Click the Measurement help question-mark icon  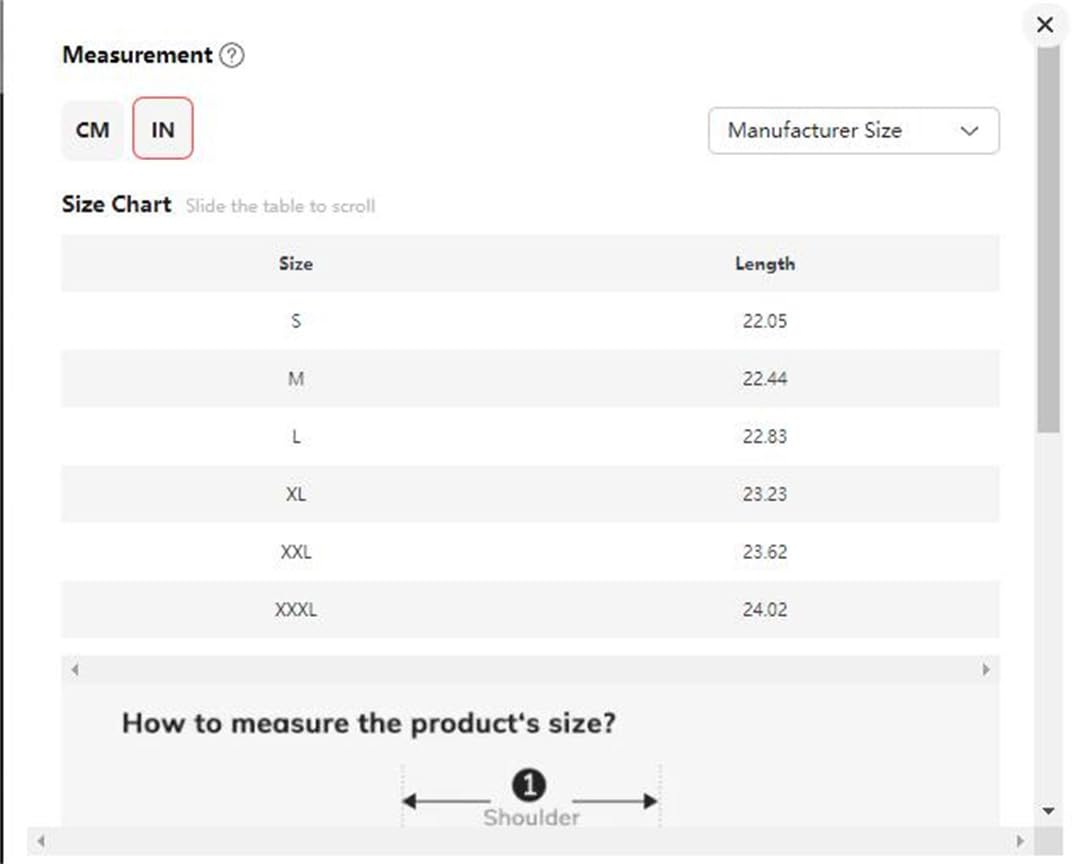231,55
